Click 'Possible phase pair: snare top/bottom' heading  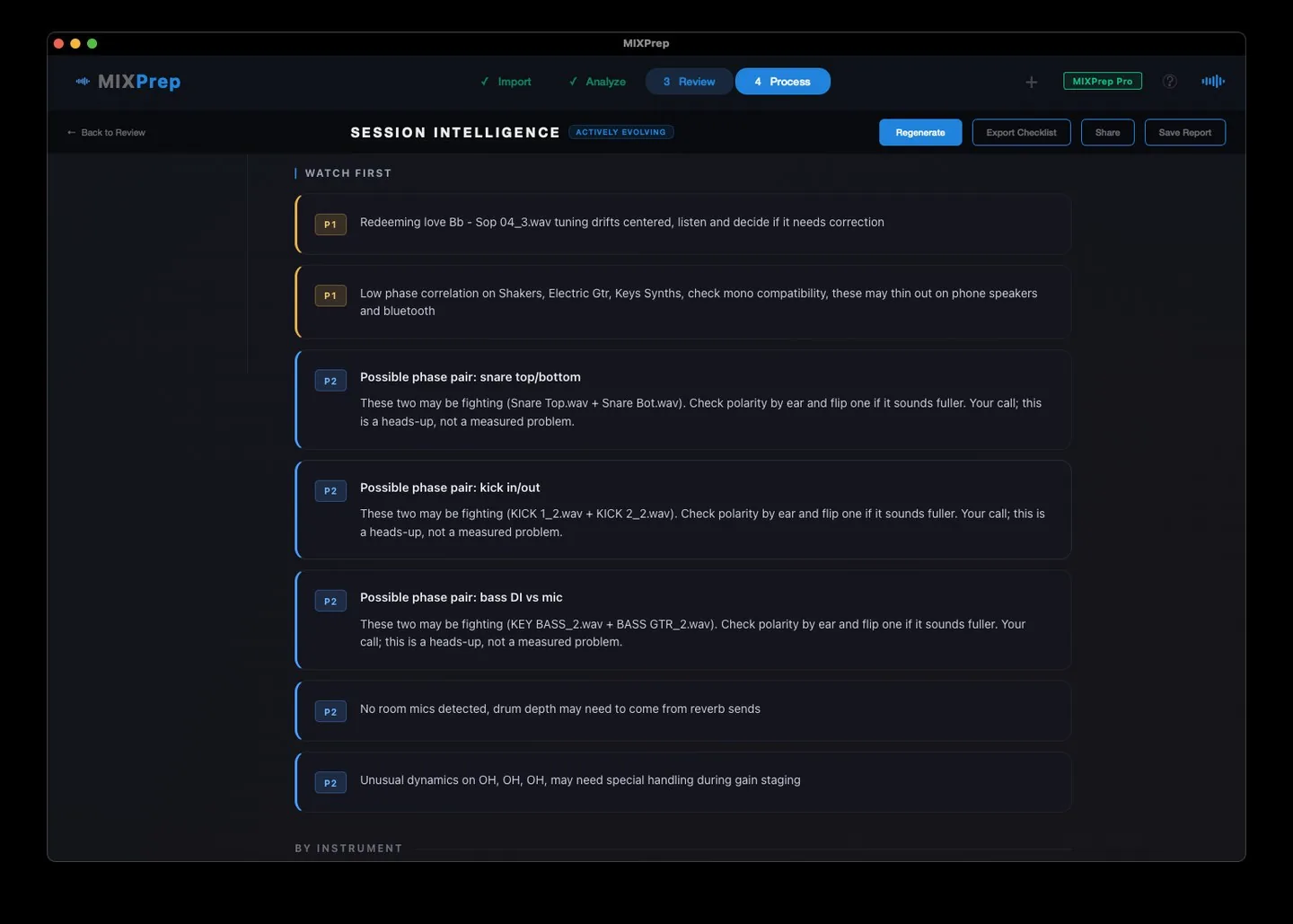tap(471, 377)
